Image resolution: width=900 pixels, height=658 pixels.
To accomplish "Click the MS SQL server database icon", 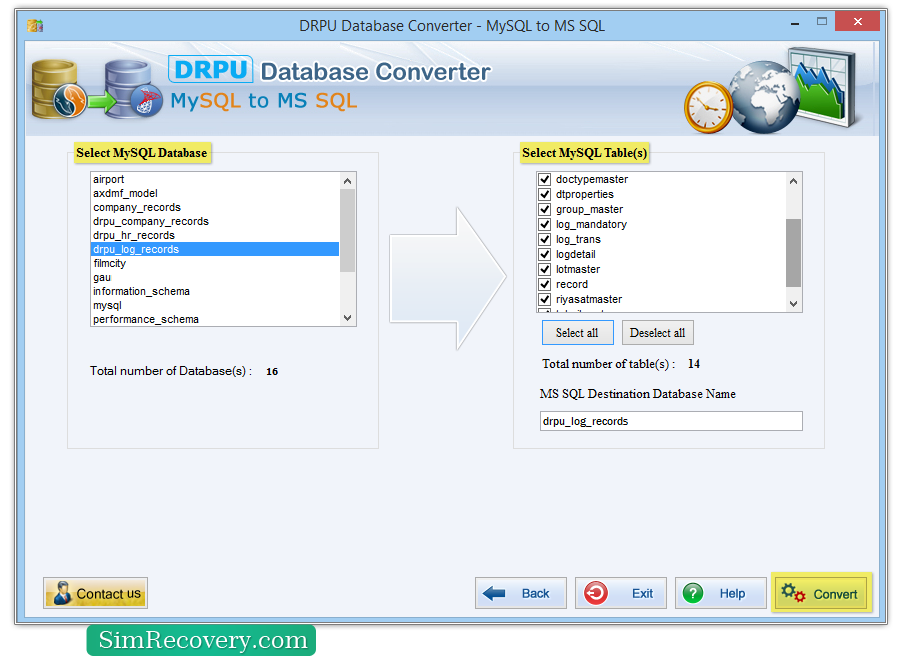I will pyautogui.click(x=133, y=90).
